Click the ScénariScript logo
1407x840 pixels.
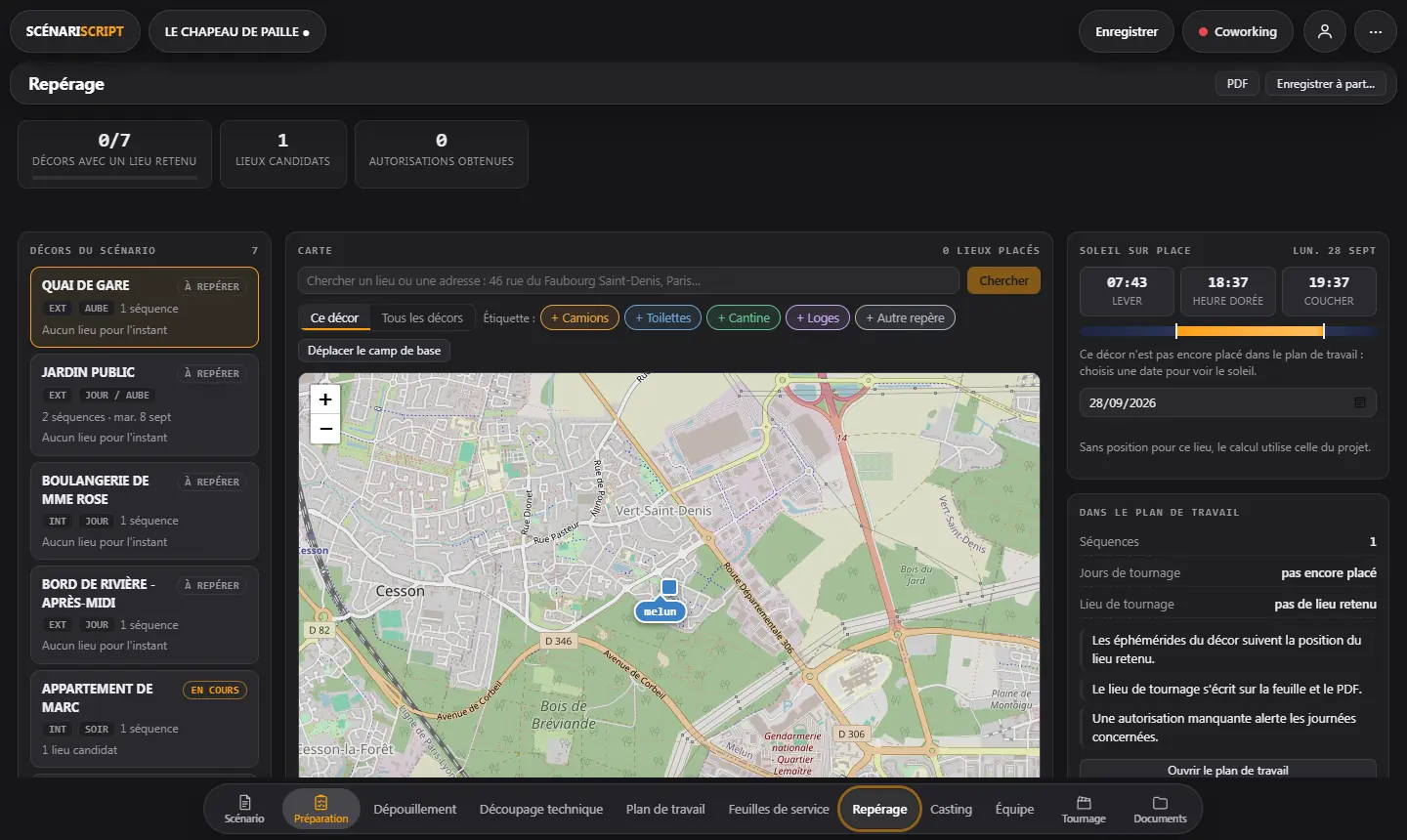pyautogui.click(x=75, y=31)
